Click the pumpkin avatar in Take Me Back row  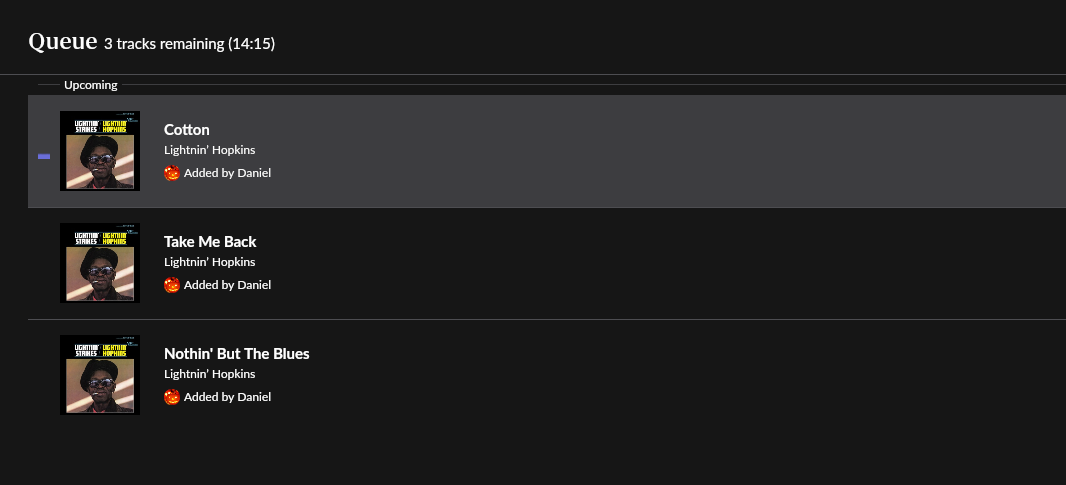point(172,285)
